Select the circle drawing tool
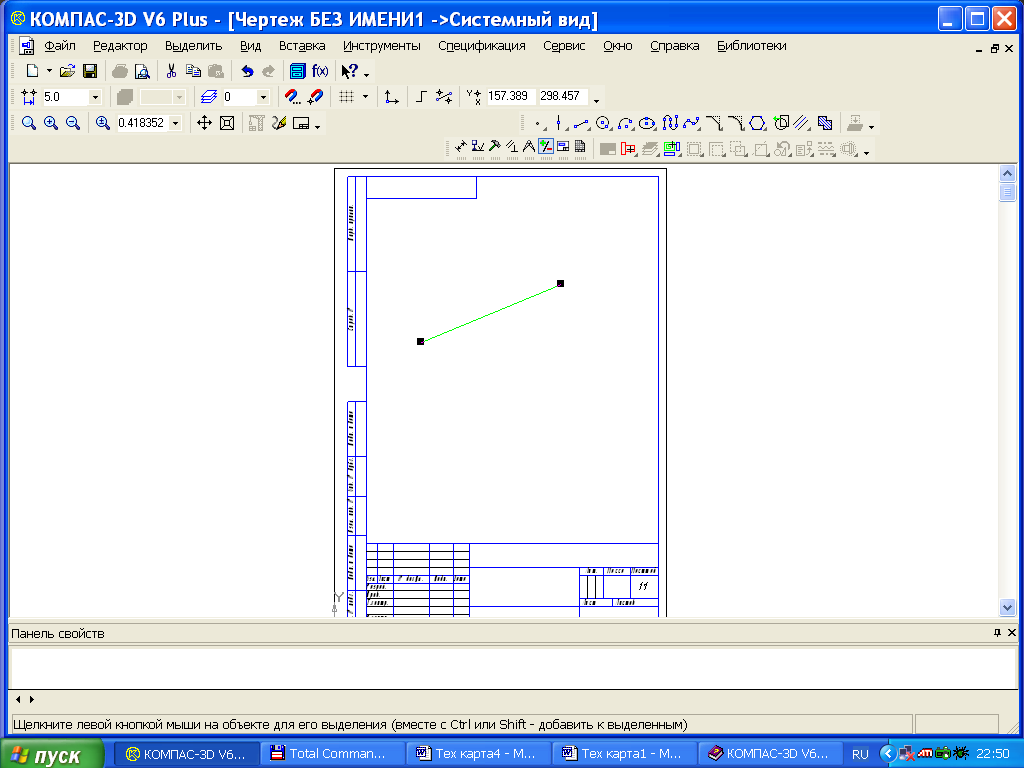Screen dimensions: 1024x768 (603, 123)
